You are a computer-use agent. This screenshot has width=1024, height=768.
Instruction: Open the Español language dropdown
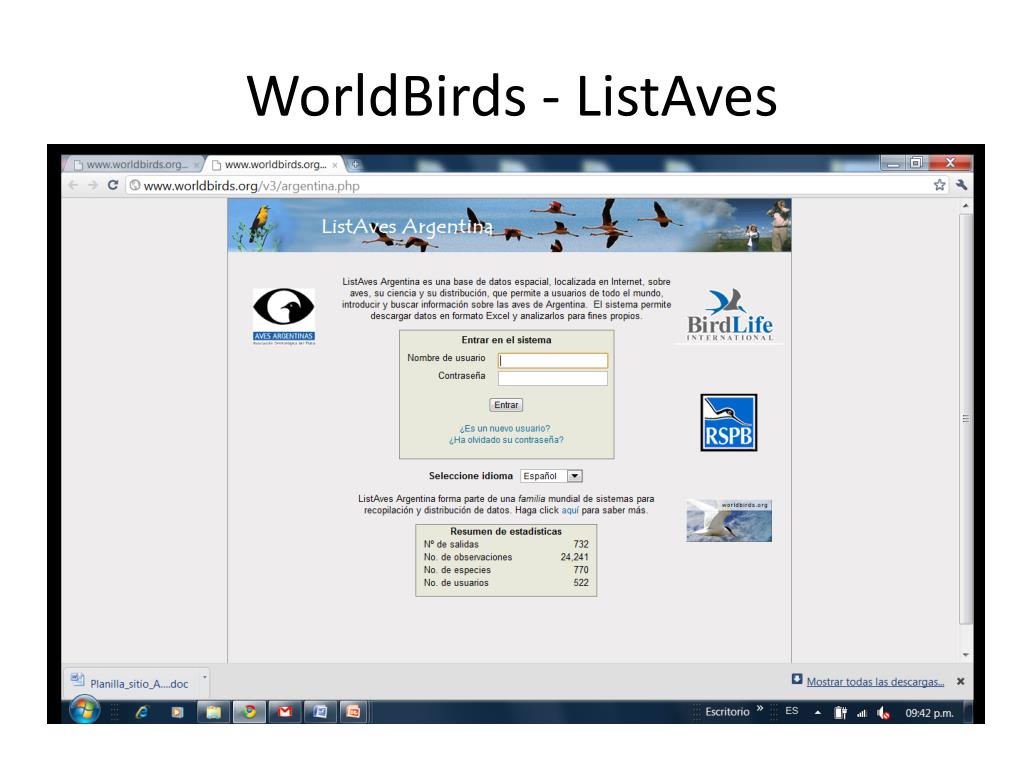click(551, 476)
